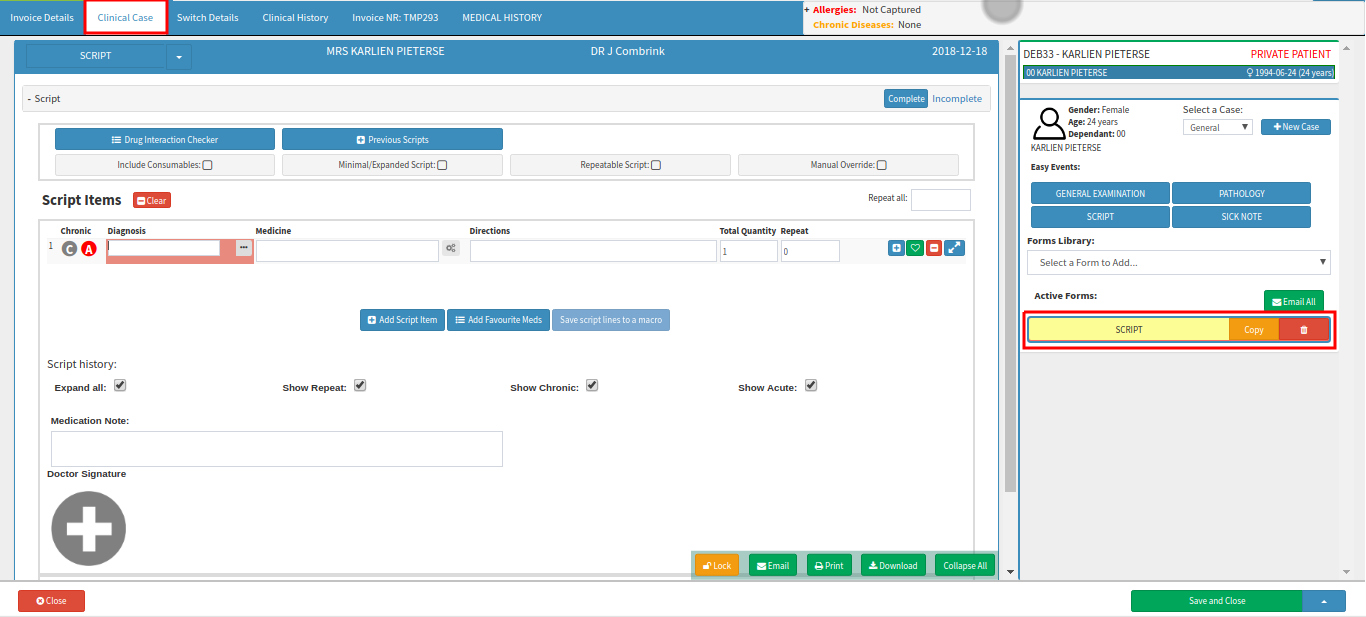The image size is (1366, 617).
Task: Delete the active SCRIPT form via trash icon
Action: [x=1303, y=330]
